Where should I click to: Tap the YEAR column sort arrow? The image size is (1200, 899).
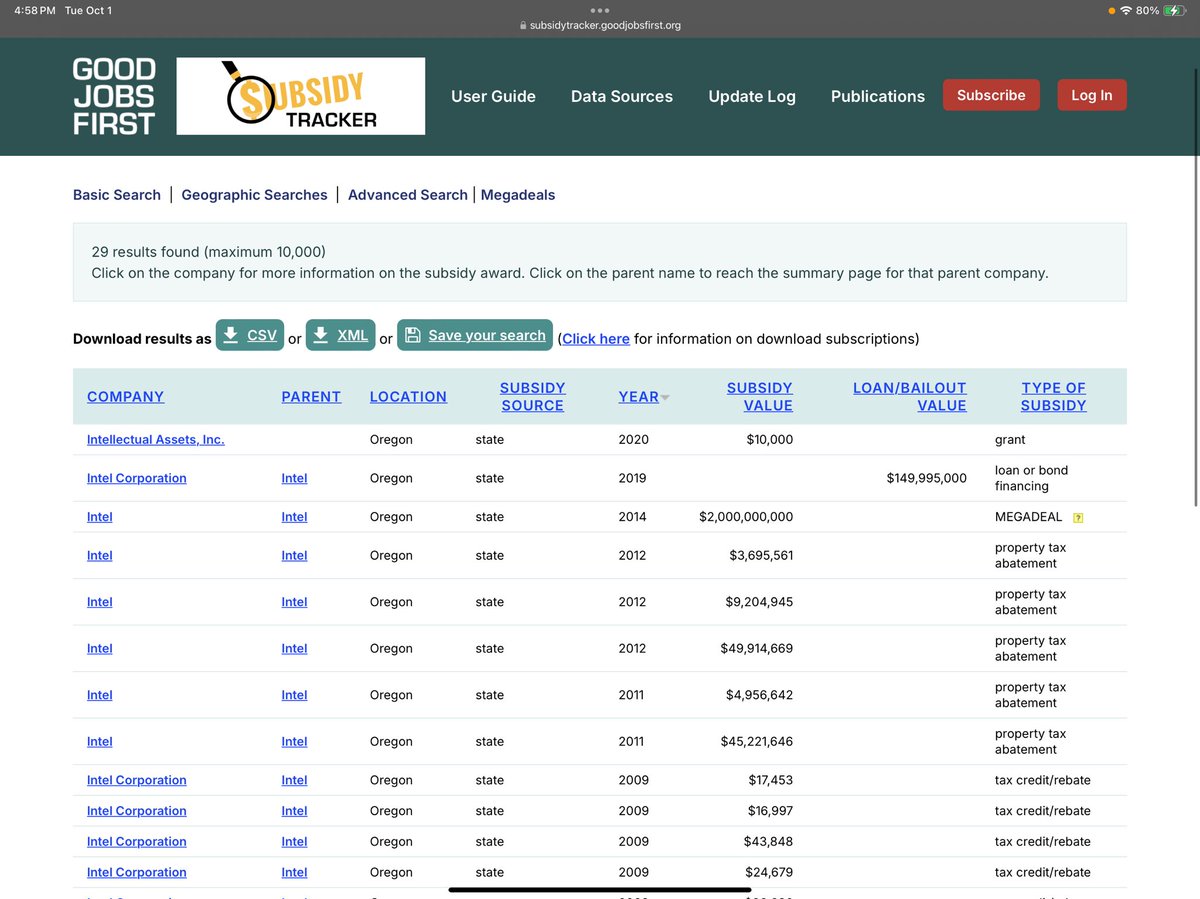point(665,398)
